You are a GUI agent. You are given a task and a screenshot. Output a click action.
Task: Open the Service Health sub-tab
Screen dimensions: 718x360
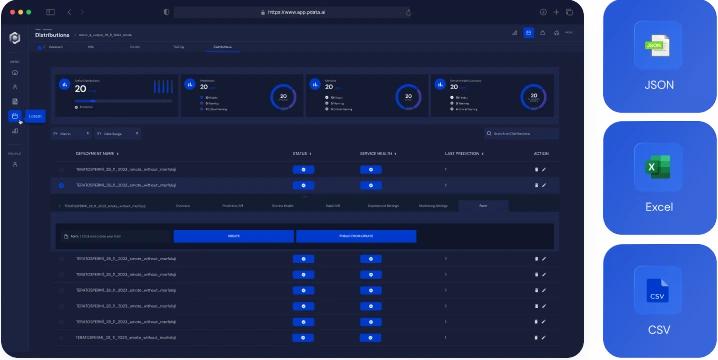(283, 206)
